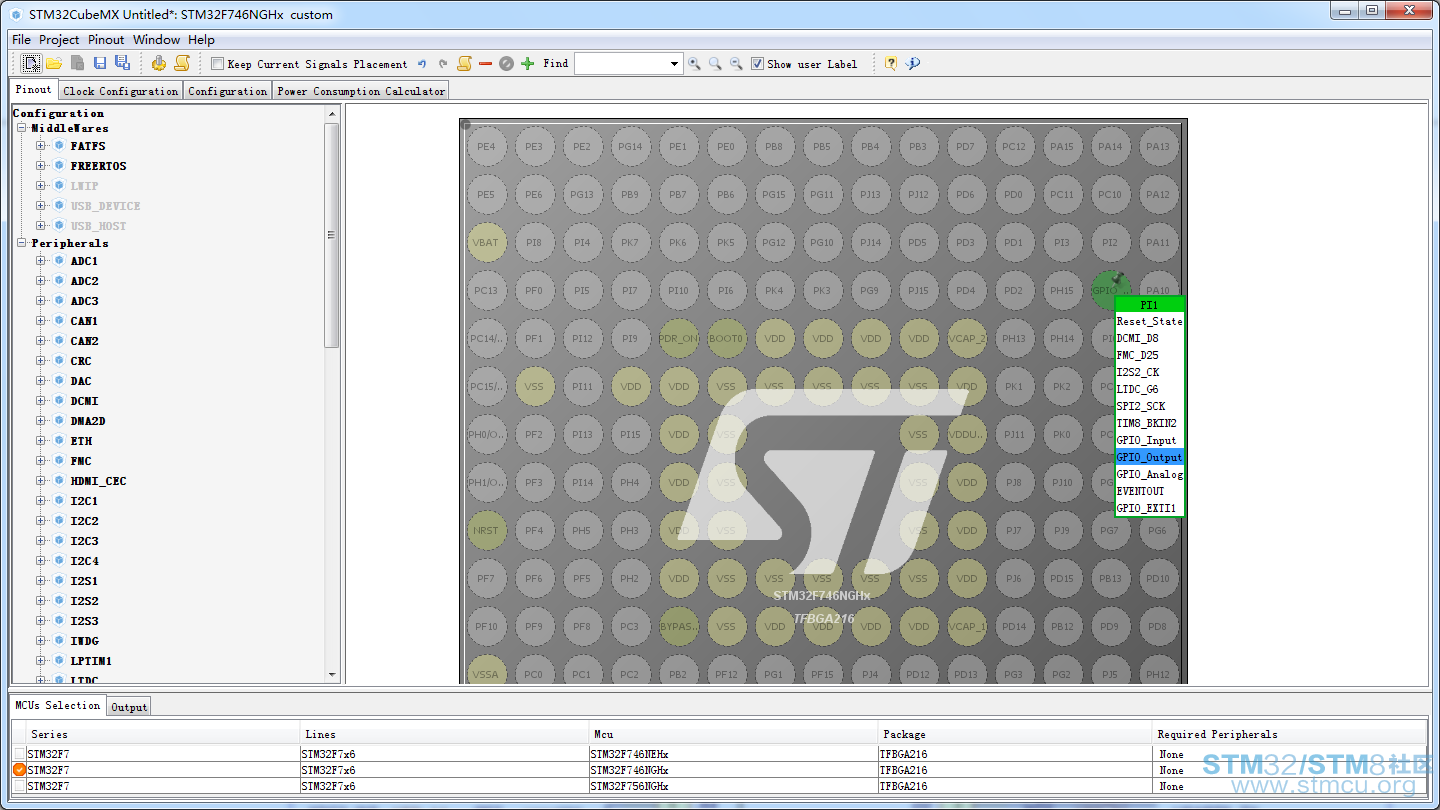Viewport: 1440px width, 810px height.
Task: Click the blue search-help icon at toolbar end
Action: coord(912,63)
